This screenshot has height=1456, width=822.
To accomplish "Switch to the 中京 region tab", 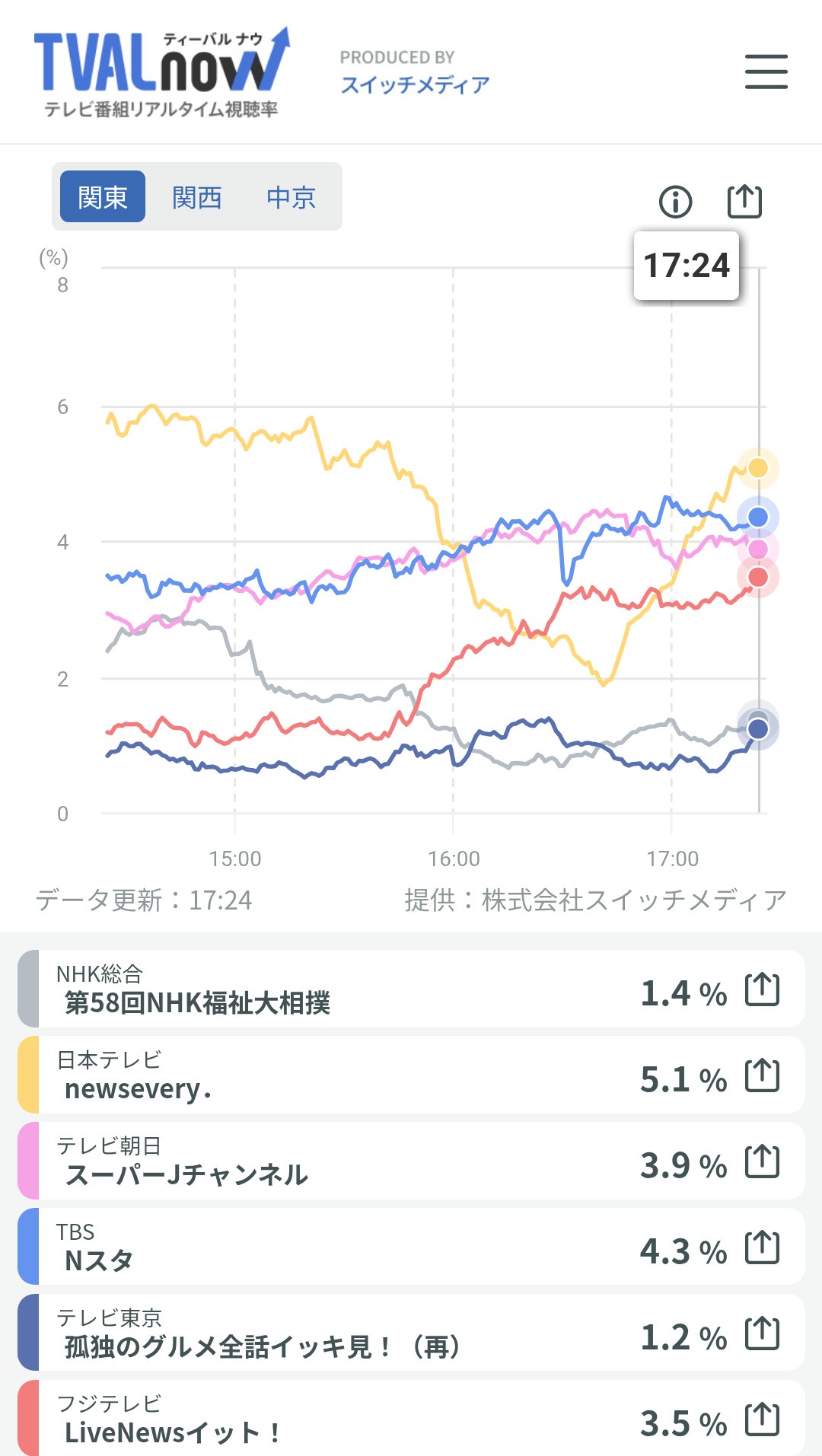I will [x=291, y=197].
